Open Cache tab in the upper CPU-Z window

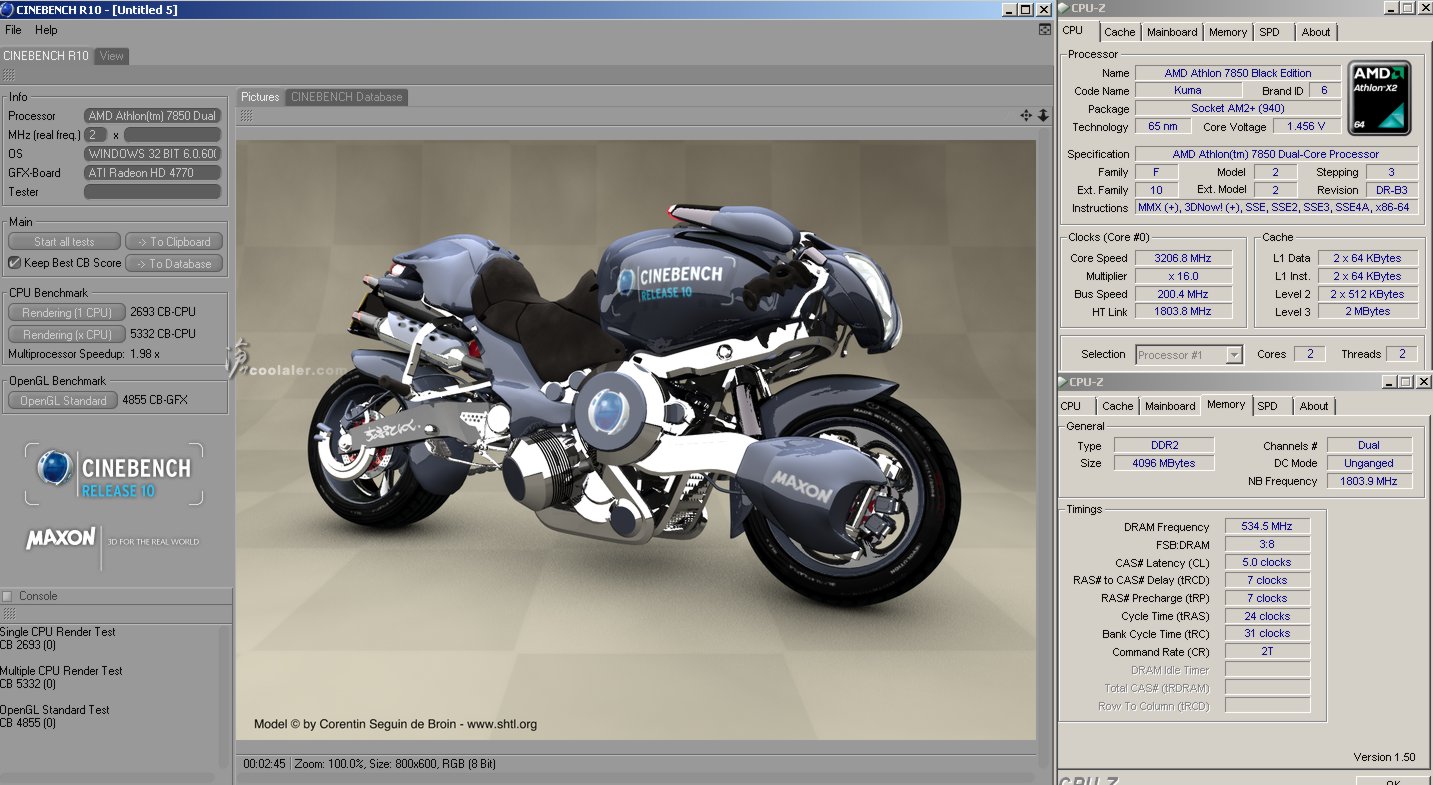pyautogui.click(x=1120, y=32)
